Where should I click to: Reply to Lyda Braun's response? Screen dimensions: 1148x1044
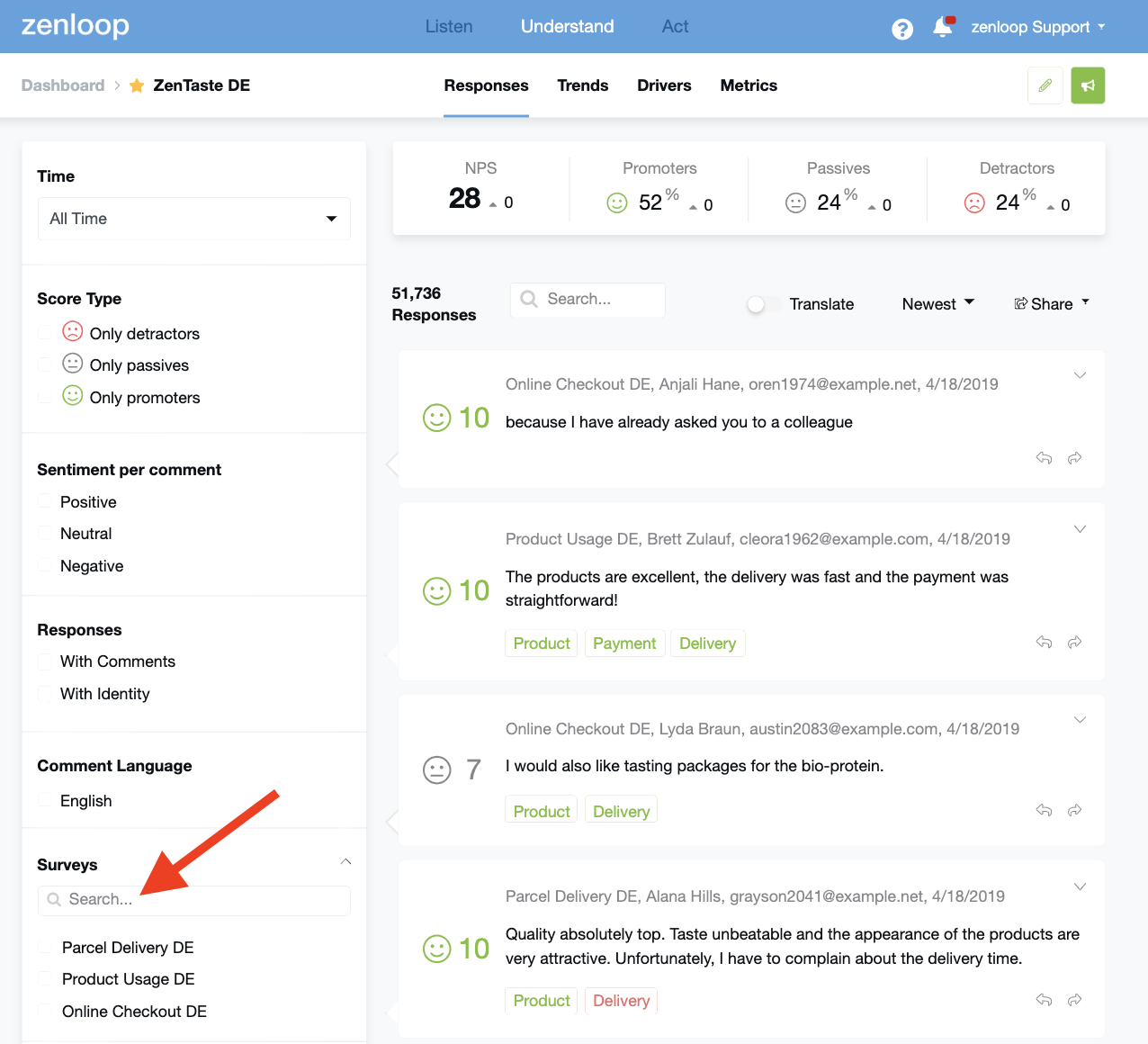tap(1044, 810)
